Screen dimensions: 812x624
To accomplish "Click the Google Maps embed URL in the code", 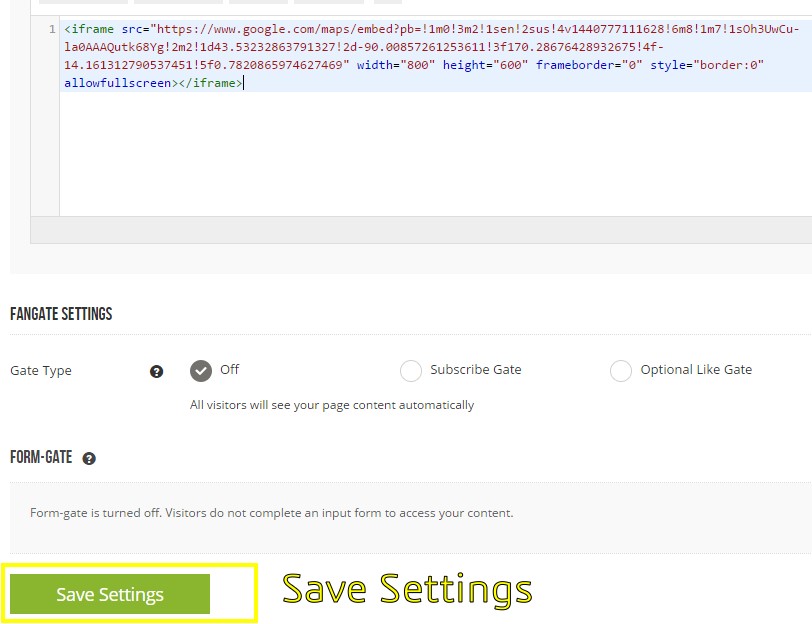I will tap(431, 47).
